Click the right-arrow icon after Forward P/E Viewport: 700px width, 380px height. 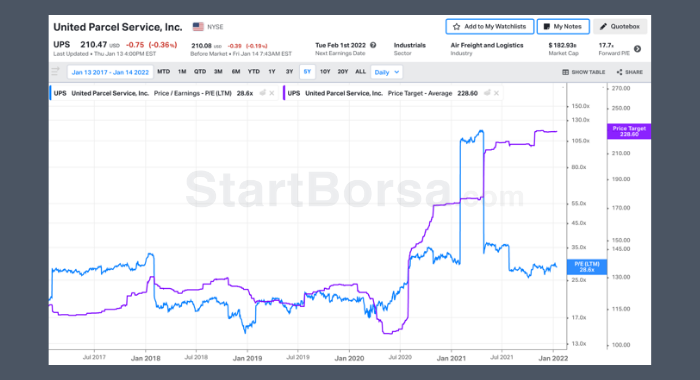point(638,49)
